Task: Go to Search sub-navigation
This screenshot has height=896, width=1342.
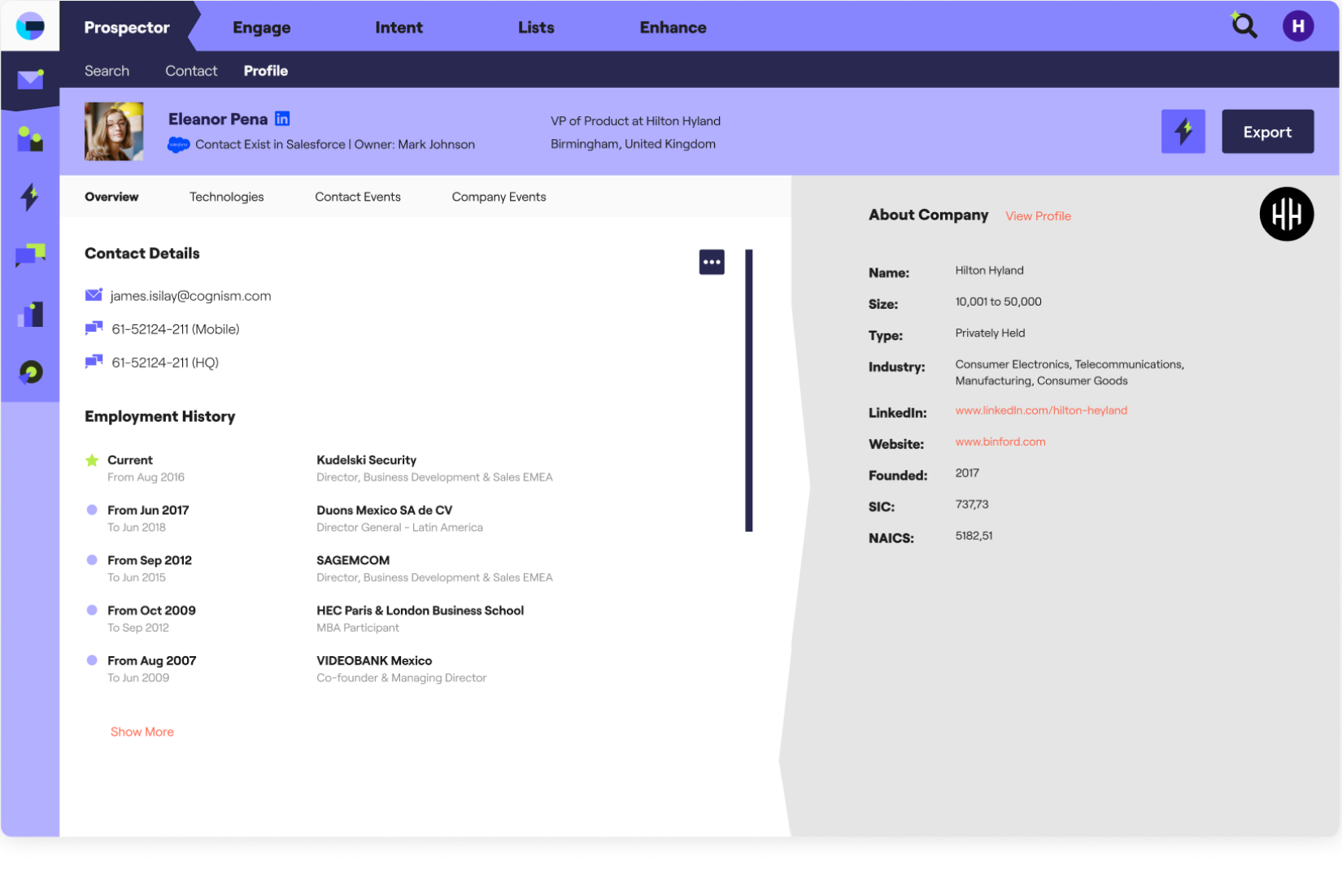Action: click(x=107, y=71)
